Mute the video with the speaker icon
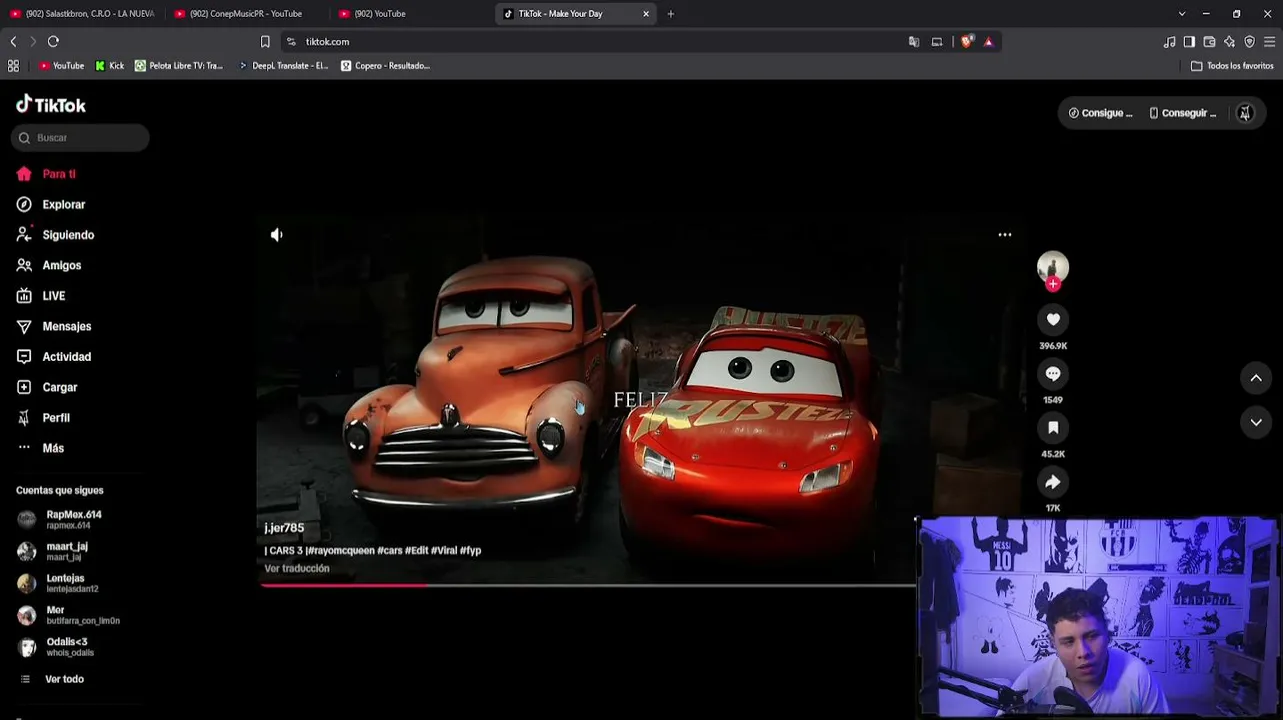The image size is (1283, 720). coord(277,235)
